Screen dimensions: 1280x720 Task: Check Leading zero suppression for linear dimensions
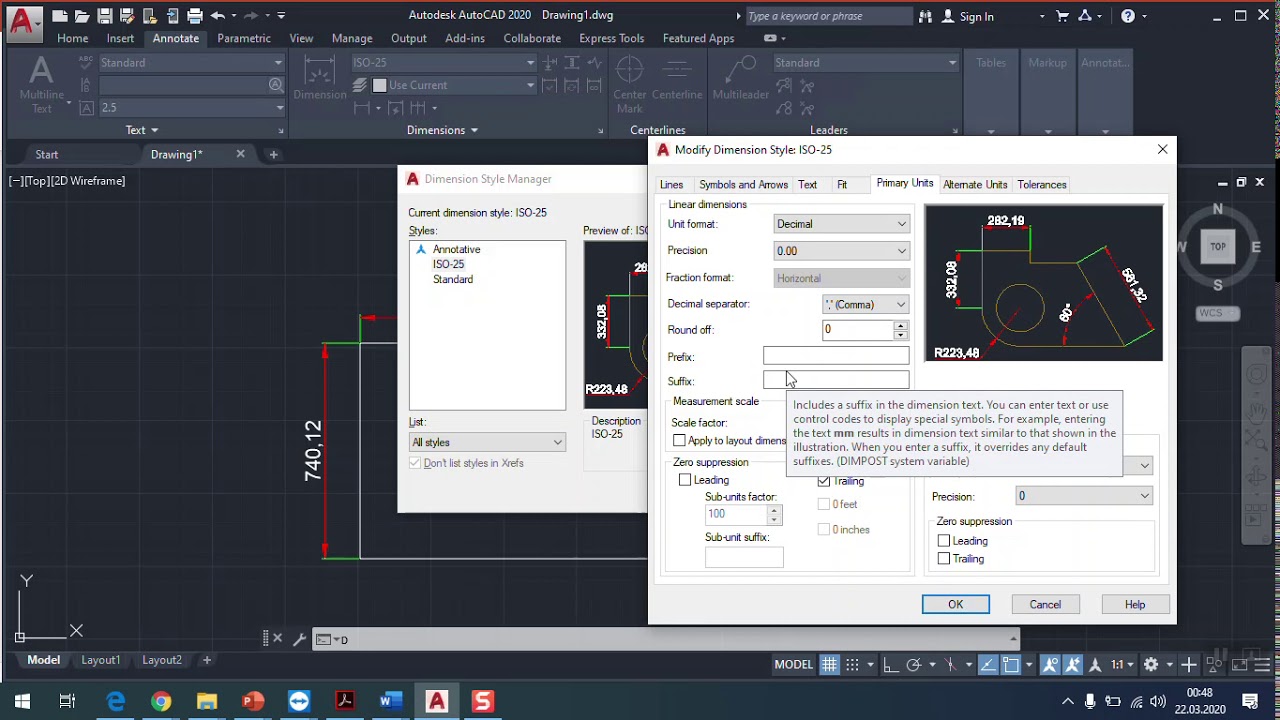(685, 480)
